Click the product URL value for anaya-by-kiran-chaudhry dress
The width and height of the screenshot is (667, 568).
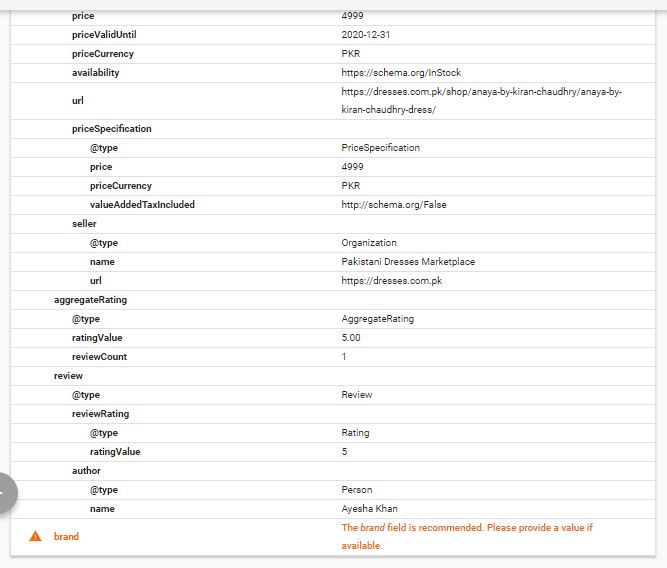tap(481, 100)
